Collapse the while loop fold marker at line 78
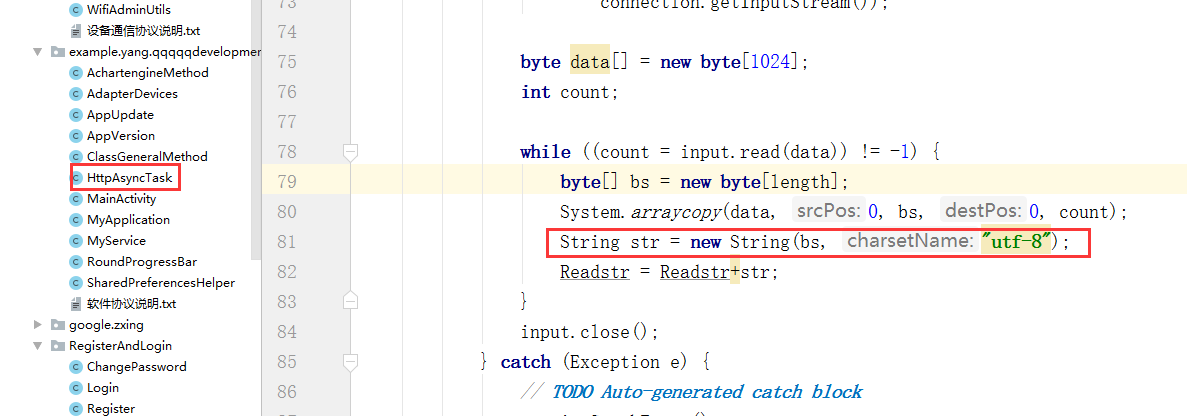This screenshot has width=1187, height=416. pos(350,152)
